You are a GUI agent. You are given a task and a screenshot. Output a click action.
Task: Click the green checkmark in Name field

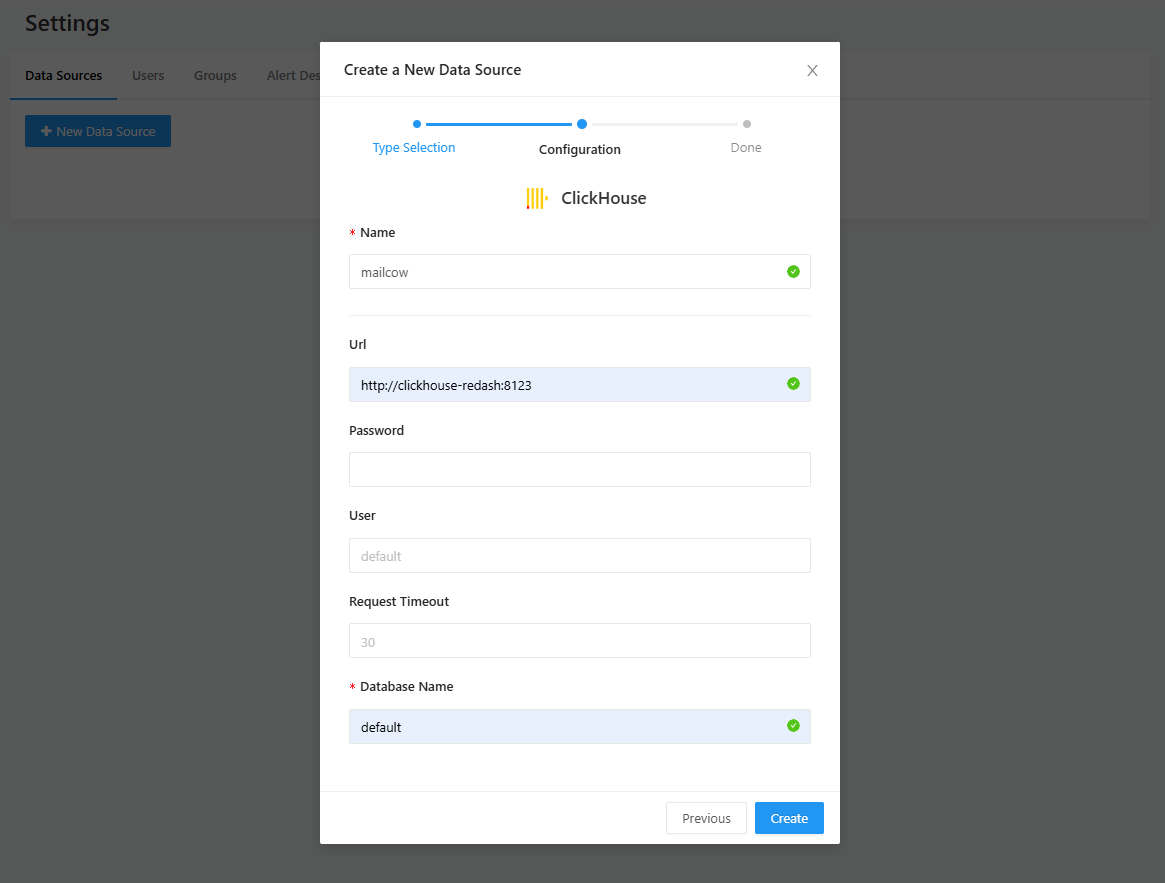(x=794, y=271)
